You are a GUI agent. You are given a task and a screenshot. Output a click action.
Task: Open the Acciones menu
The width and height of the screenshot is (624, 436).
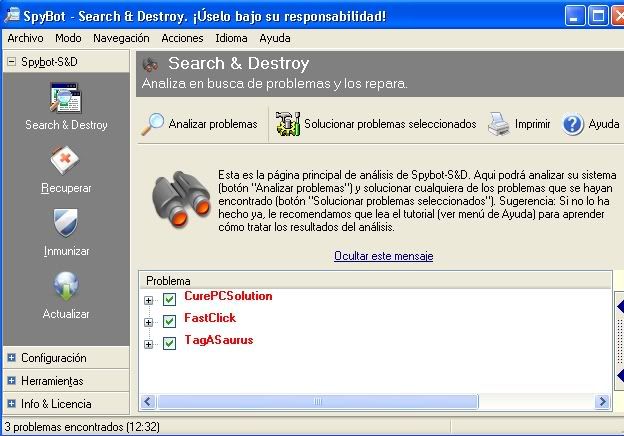click(182, 38)
